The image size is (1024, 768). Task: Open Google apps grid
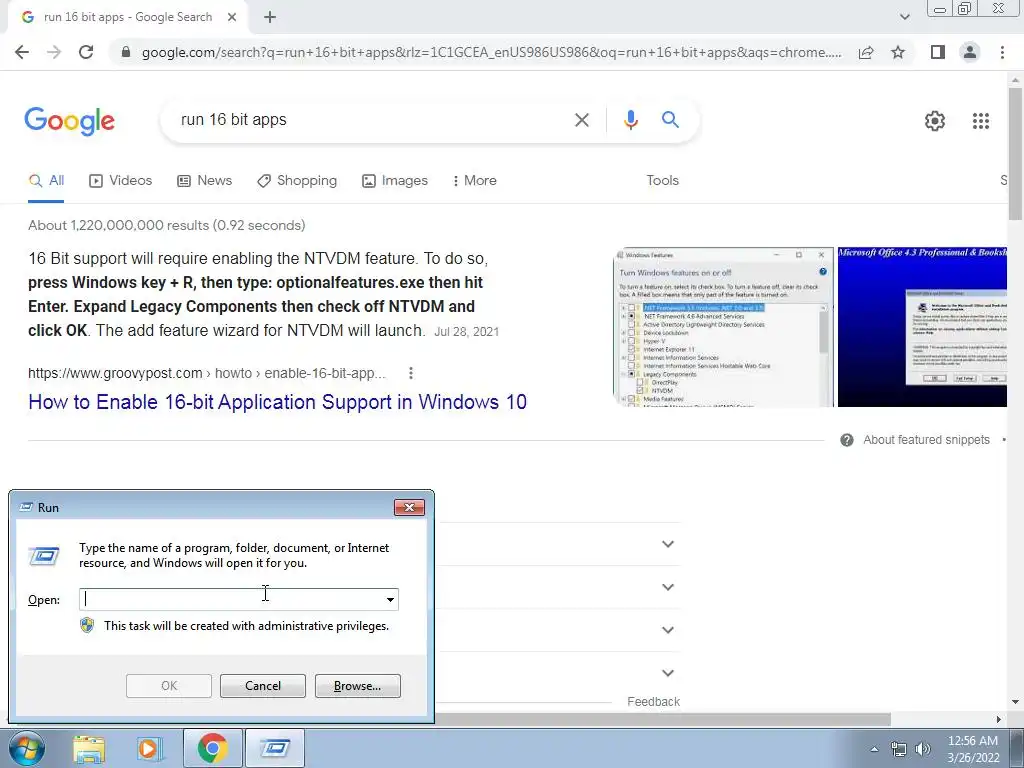[x=980, y=121]
